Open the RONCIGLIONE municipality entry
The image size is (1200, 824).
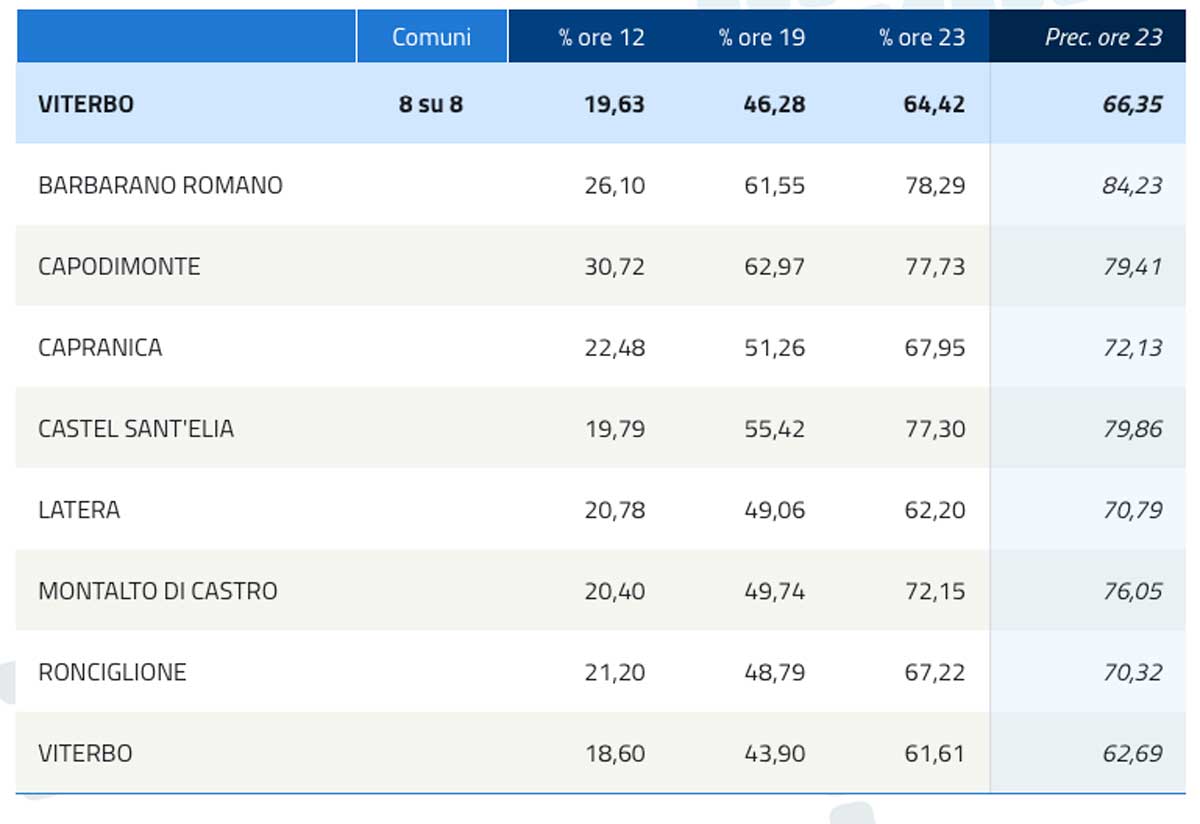(x=112, y=671)
